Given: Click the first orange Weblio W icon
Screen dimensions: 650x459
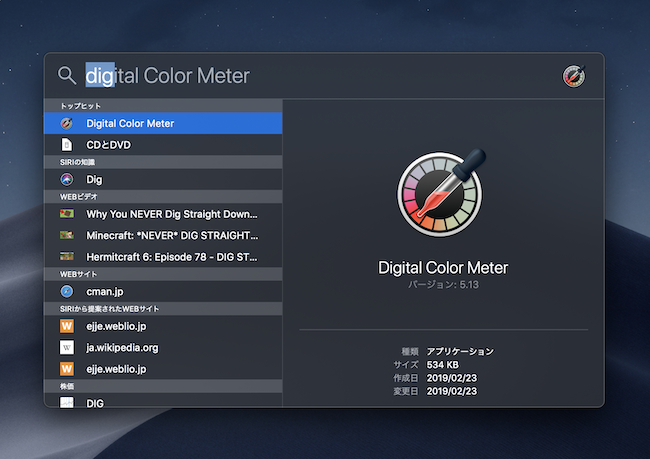Looking at the screenshot, I should (x=67, y=326).
